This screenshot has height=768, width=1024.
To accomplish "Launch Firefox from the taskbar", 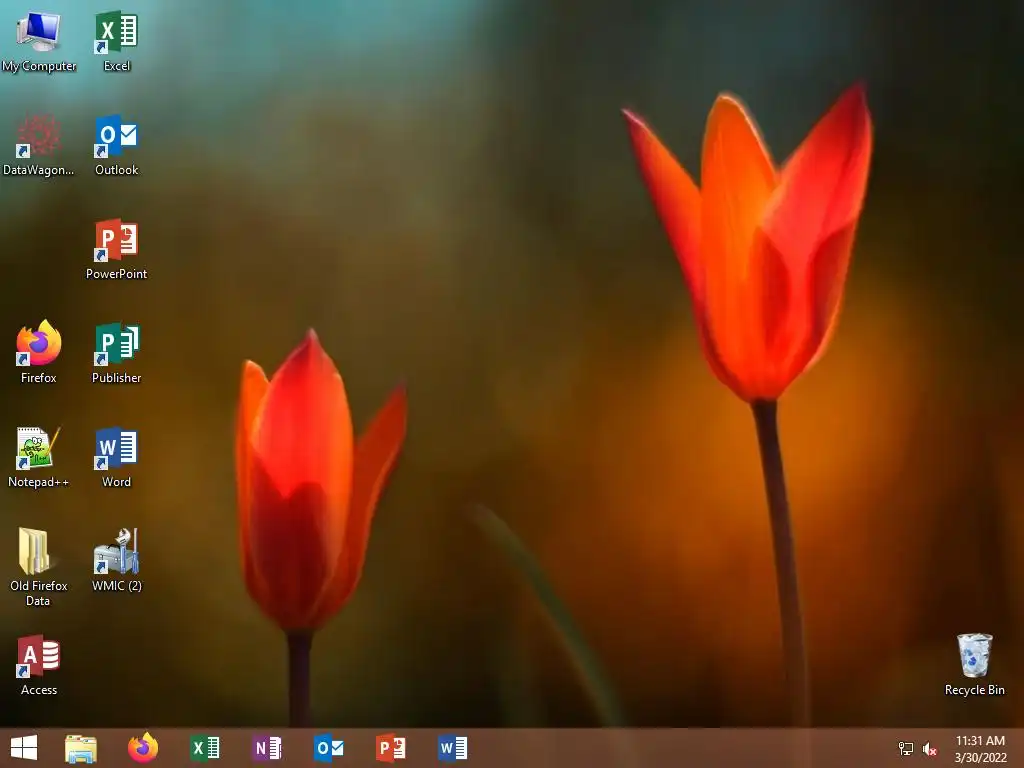I will click(x=143, y=748).
